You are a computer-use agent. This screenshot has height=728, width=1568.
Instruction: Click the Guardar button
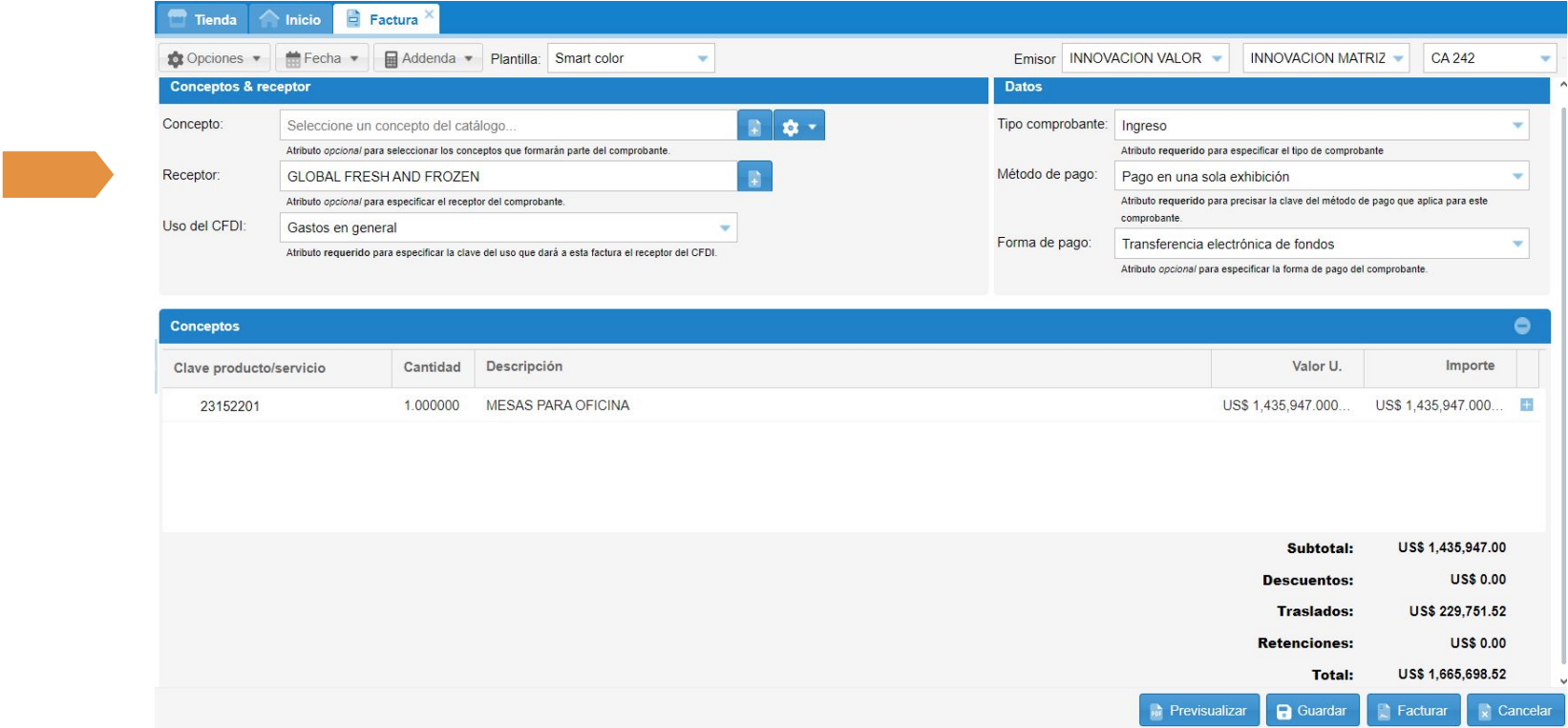pyautogui.click(x=1312, y=711)
